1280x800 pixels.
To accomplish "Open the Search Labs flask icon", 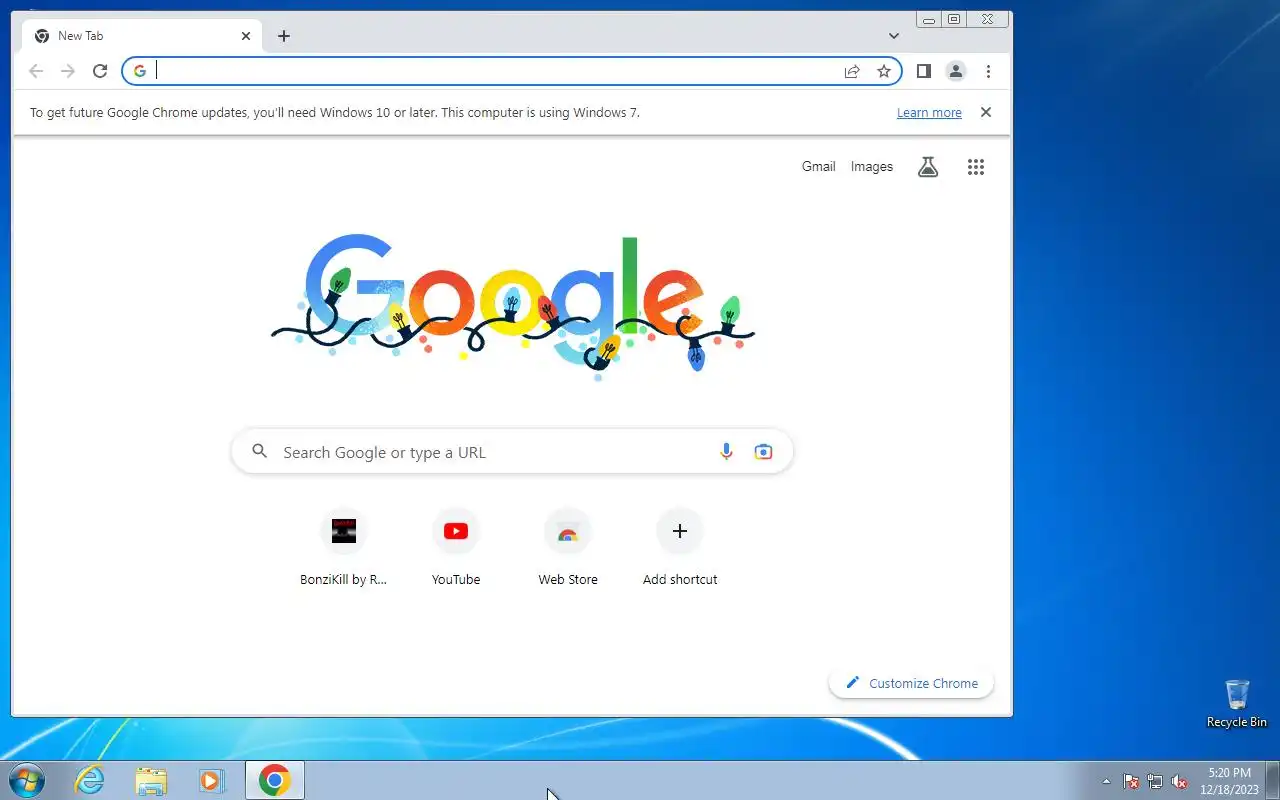I will tap(928, 167).
